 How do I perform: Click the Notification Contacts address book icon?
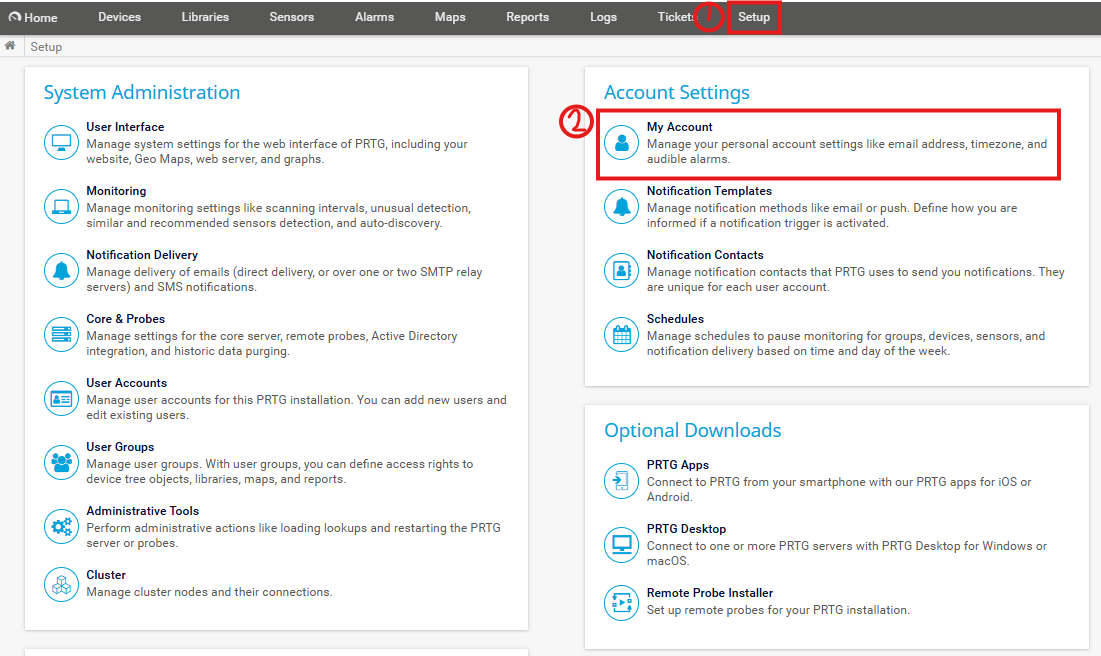(x=621, y=270)
